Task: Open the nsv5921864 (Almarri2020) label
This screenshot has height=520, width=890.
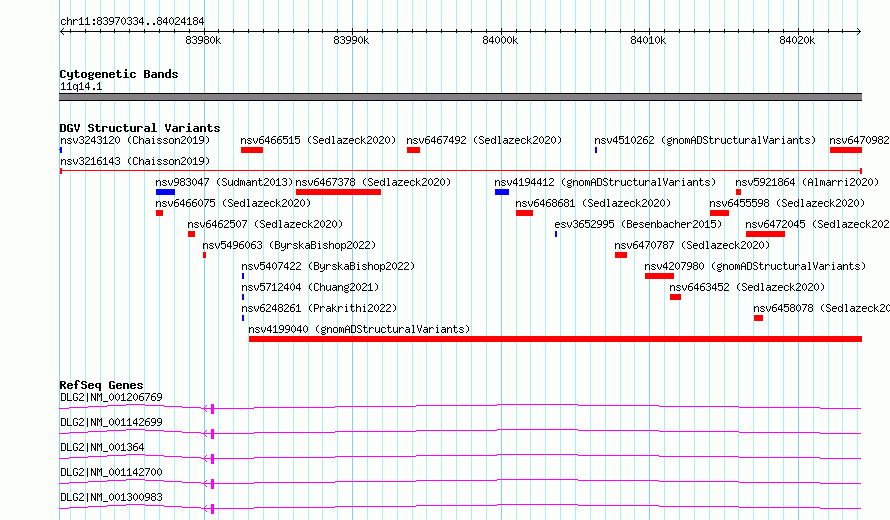Action: coord(807,182)
